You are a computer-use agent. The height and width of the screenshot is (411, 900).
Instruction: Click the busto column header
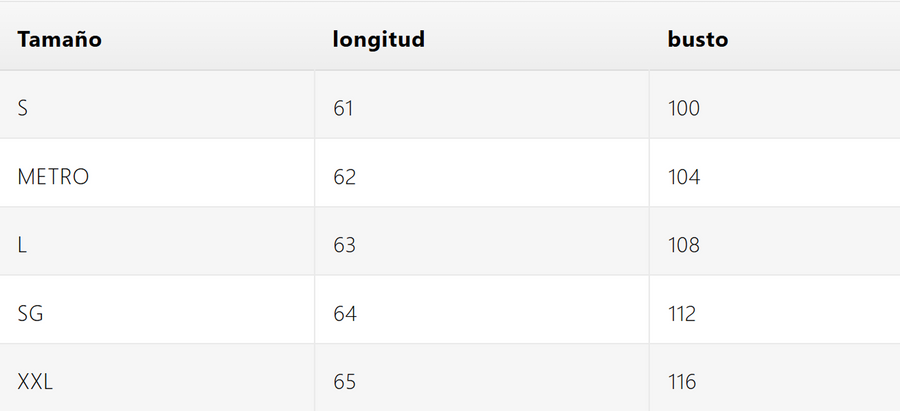(698, 40)
